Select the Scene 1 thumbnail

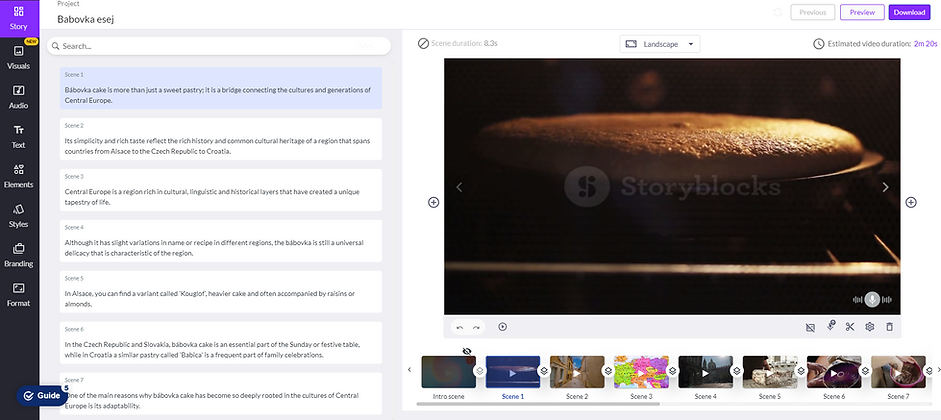(x=513, y=372)
